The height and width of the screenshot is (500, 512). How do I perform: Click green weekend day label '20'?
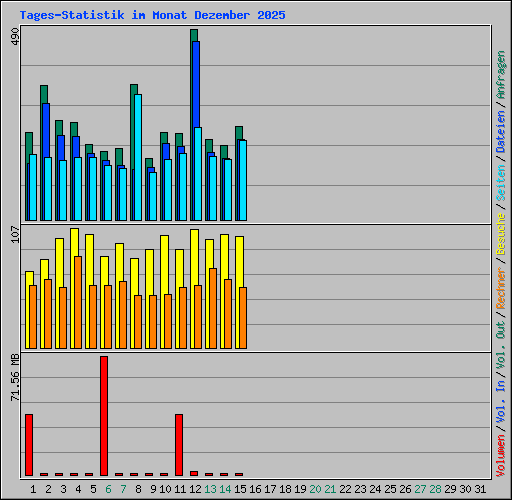[x=315, y=489]
